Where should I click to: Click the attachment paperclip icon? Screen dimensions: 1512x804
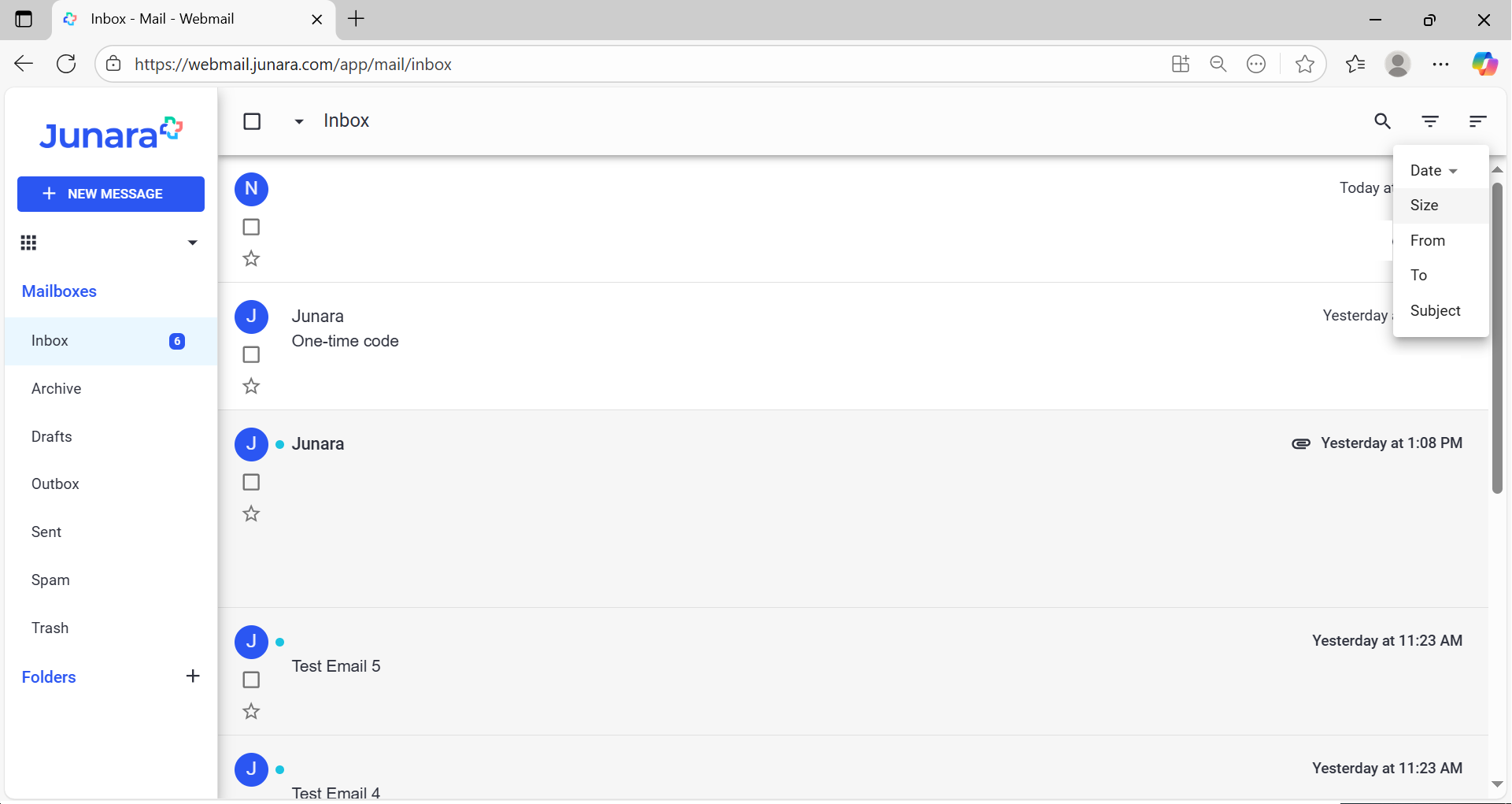tap(1301, 443)
